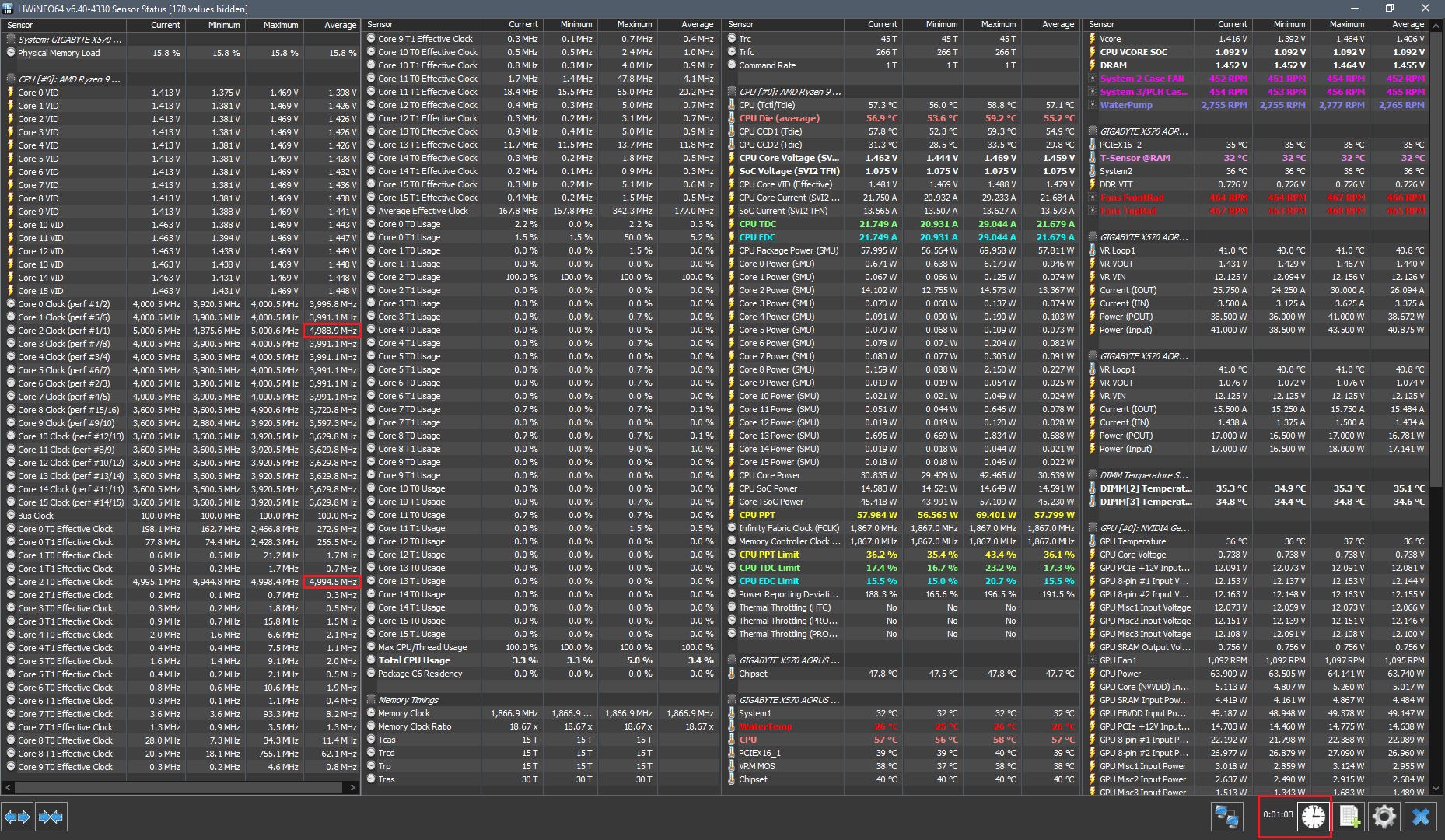This screenshot has height=840, width=1445.
Task: Click the Current column header in the first panel
Action: 156,25
